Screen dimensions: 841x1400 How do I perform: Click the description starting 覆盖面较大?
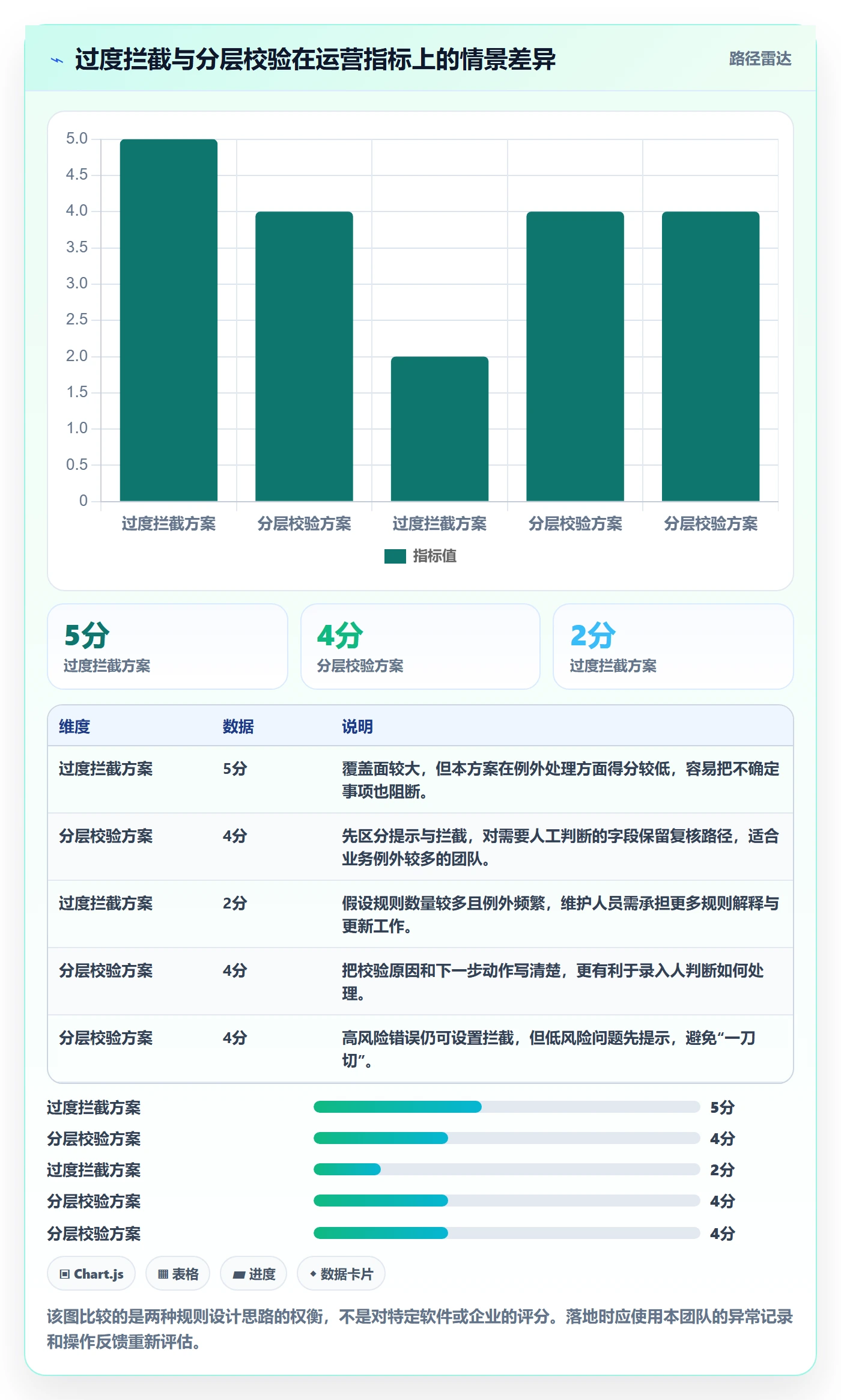coord(560,780)
